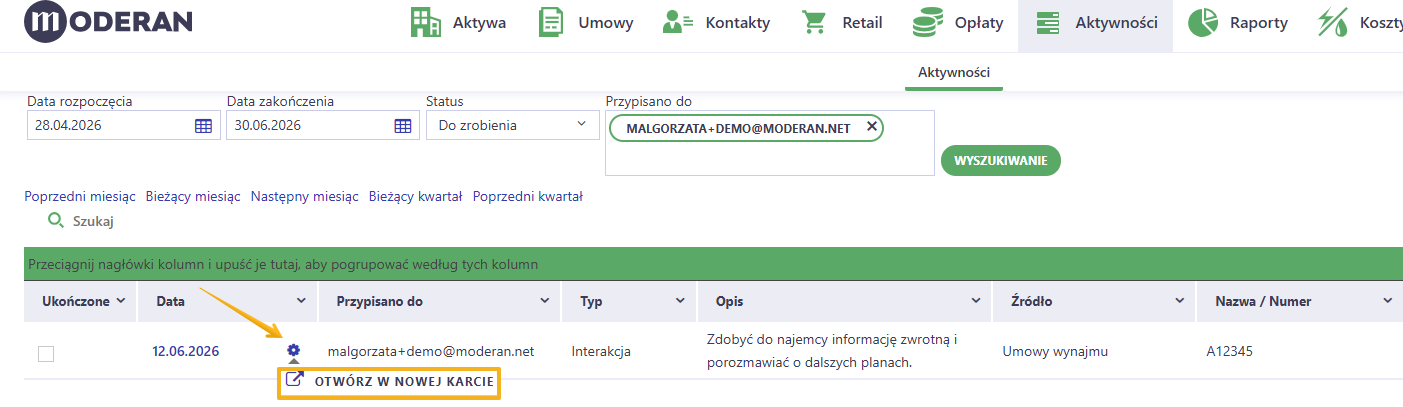Screen dimensions: 1403x407
Task: Remove the MALGORZATA+DEMO@MODERAN.NET assignee tag
Action: click(871, 127)
